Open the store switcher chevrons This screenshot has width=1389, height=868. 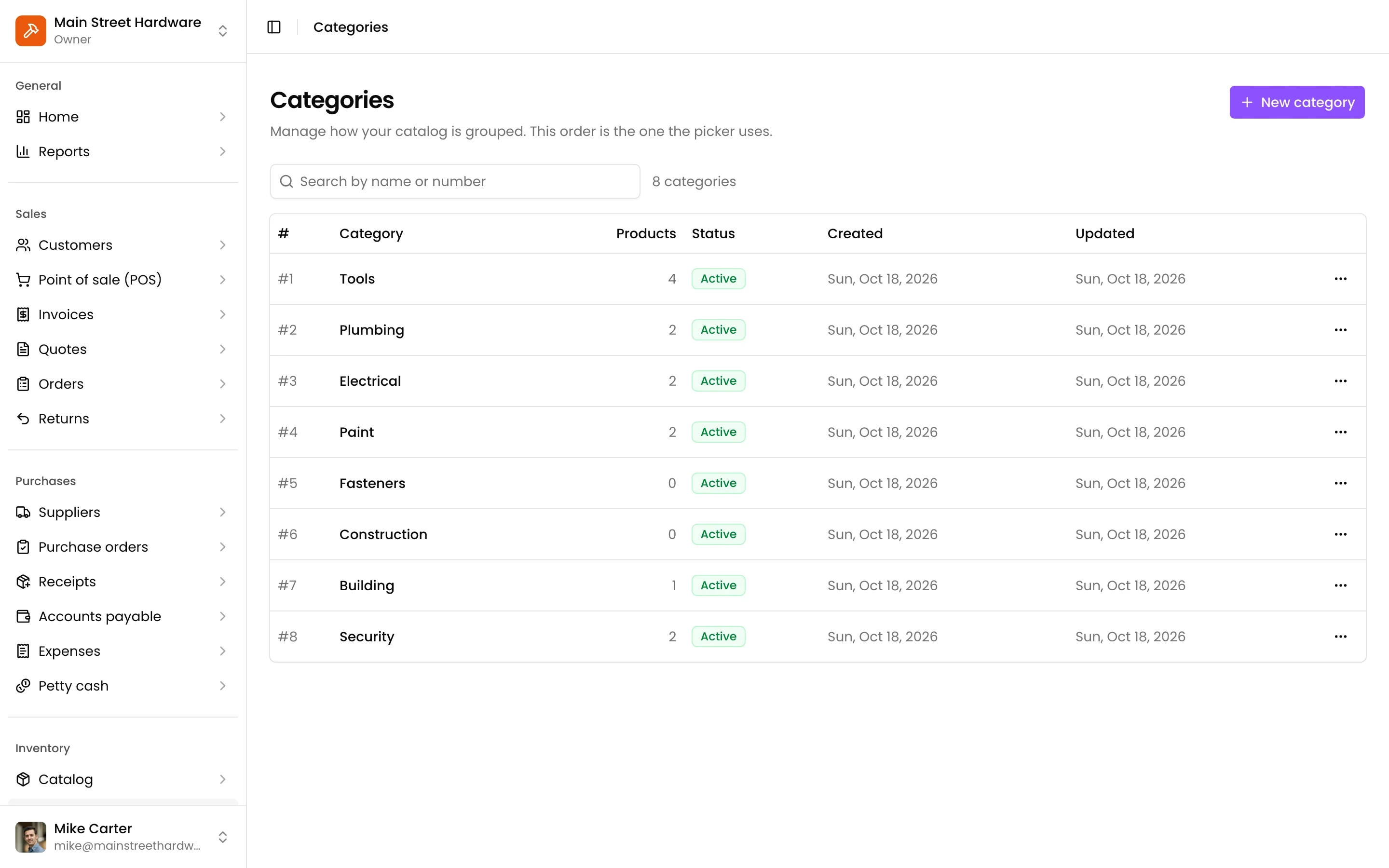click(x=223, y=30)
